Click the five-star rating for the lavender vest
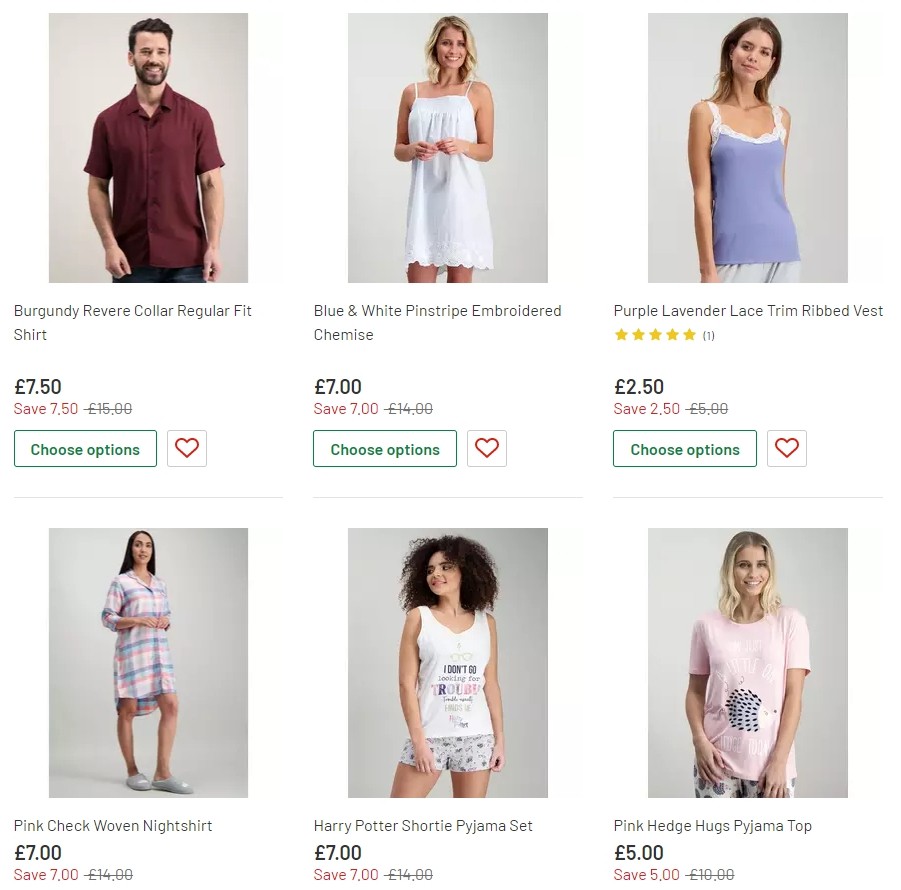The height and width of the screenshot is (890, 901). pyautogui.click(x=653, y=336)
